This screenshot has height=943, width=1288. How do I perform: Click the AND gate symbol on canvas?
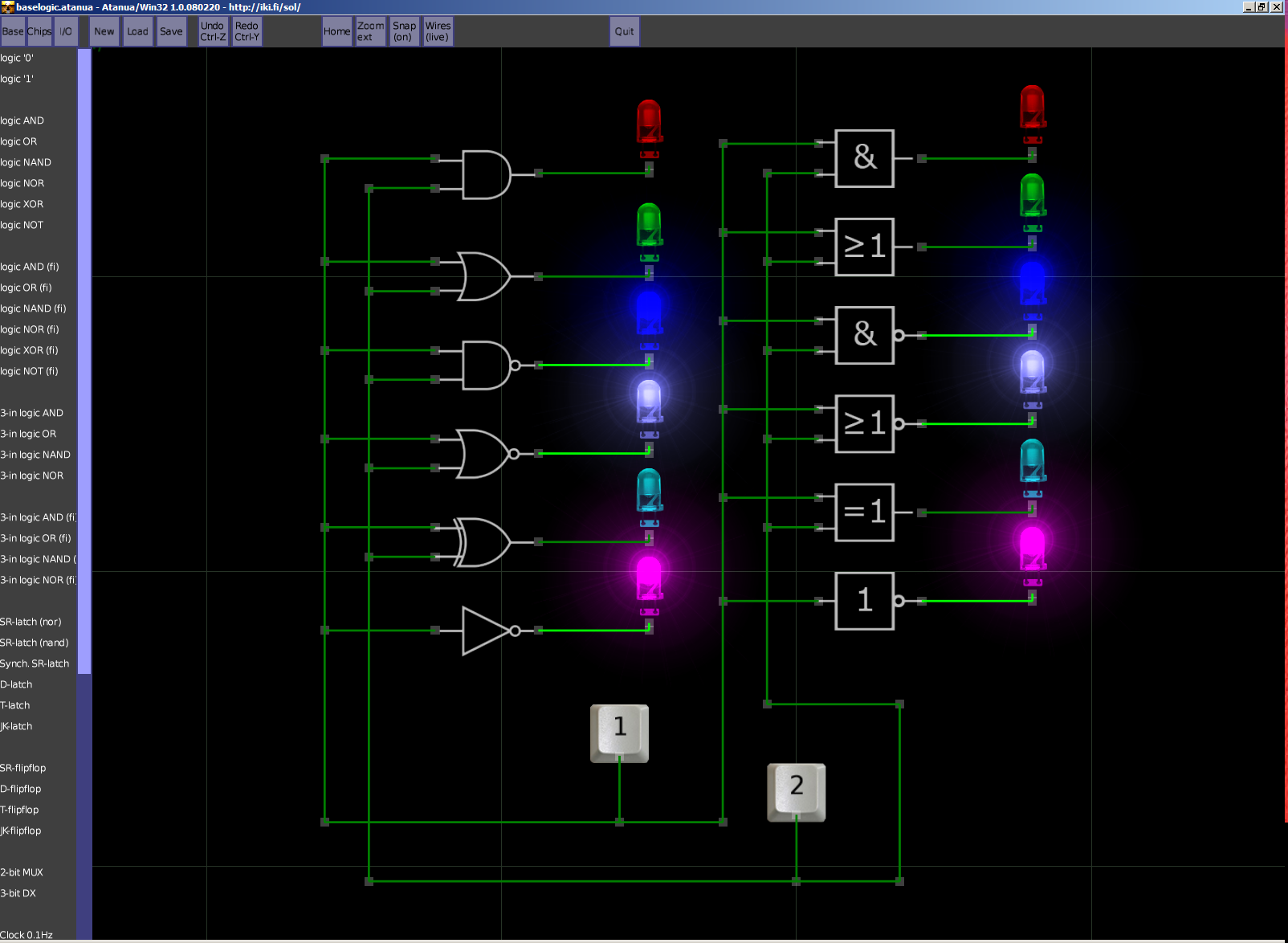coord(486,174)
